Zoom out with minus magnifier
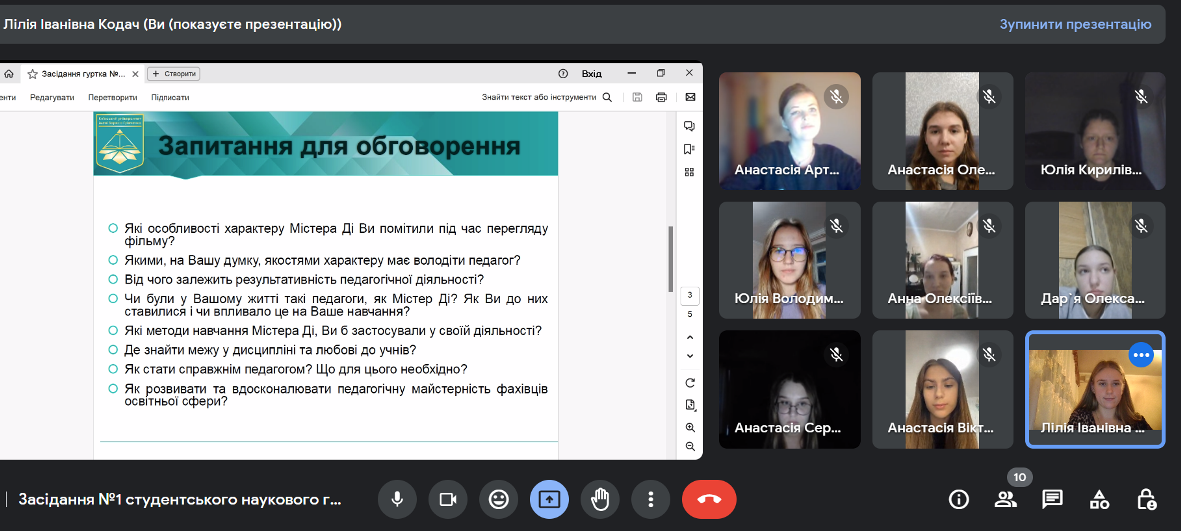This screenshot has width=1181, height=531. (690, 447)
